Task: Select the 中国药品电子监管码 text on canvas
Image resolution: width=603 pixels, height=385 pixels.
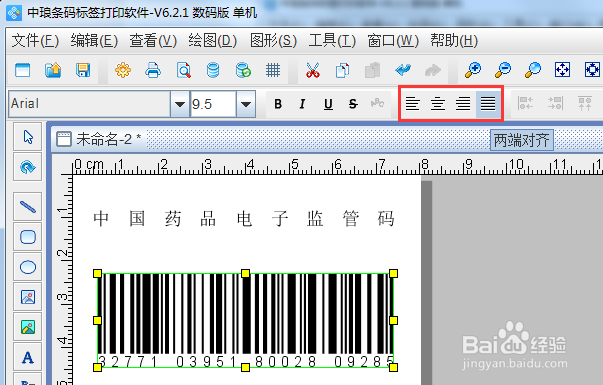Action: (x=244, y=218)
